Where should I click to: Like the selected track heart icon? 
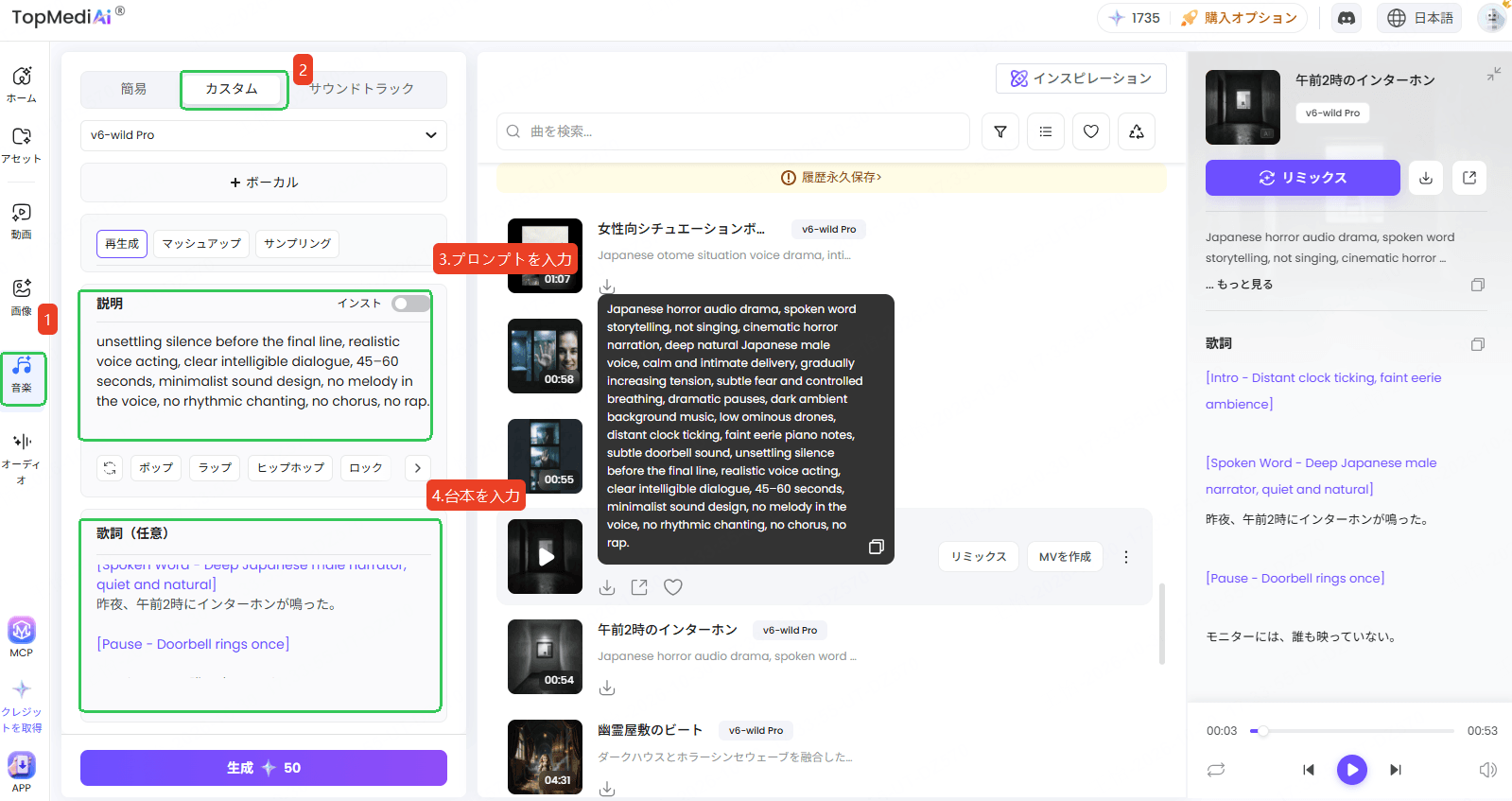point(673,587)
